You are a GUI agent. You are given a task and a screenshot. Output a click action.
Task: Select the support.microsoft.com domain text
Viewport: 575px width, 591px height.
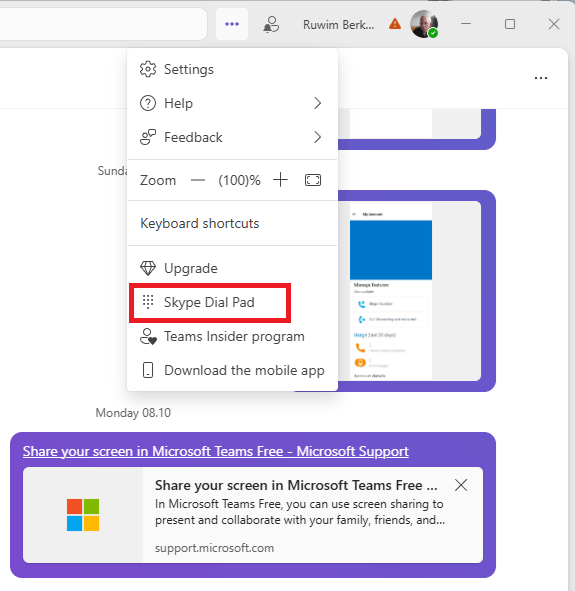(214, 548)
